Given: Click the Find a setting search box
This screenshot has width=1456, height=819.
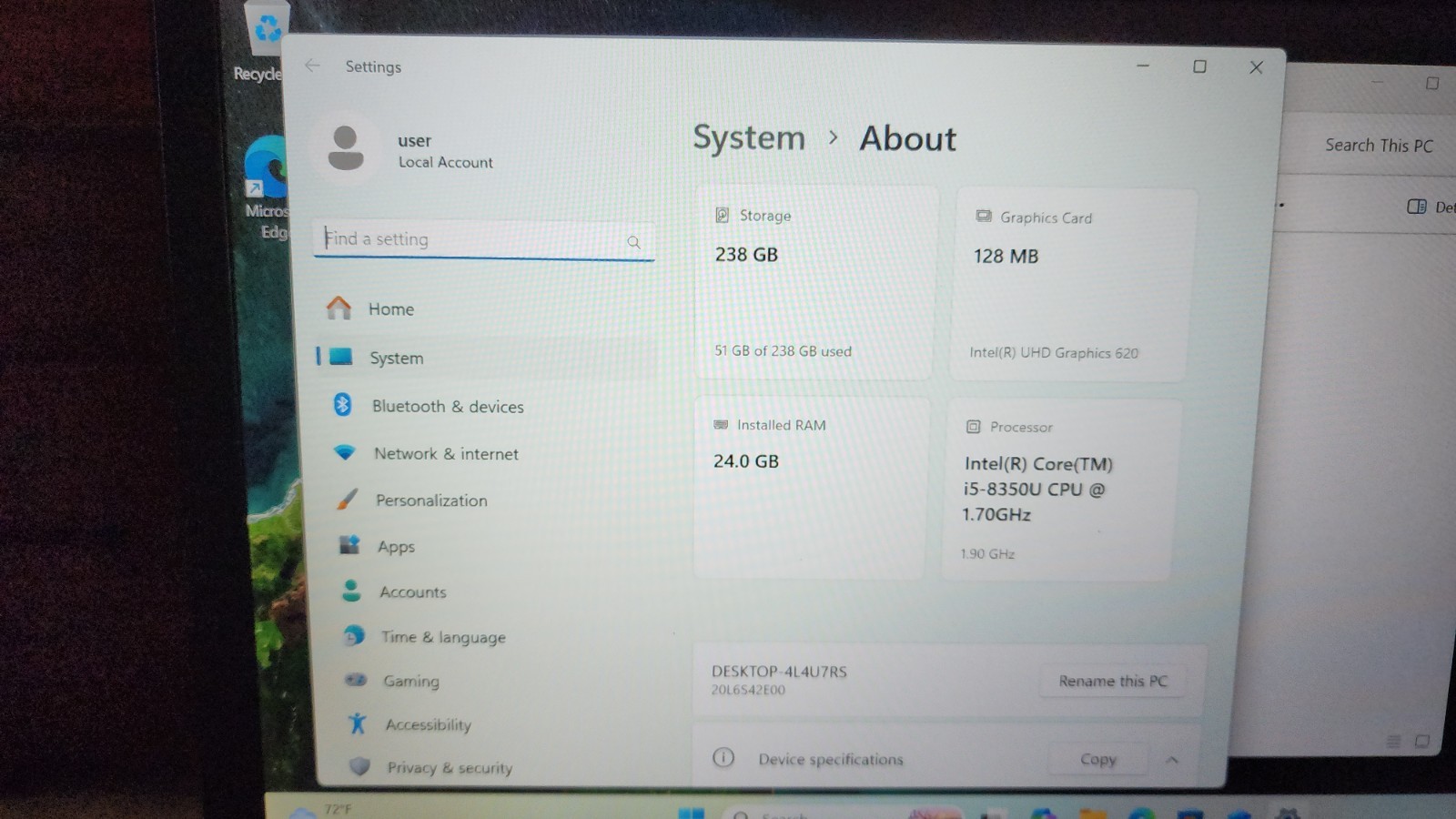Looking at the screenshot, I should [x=484, y=239].
